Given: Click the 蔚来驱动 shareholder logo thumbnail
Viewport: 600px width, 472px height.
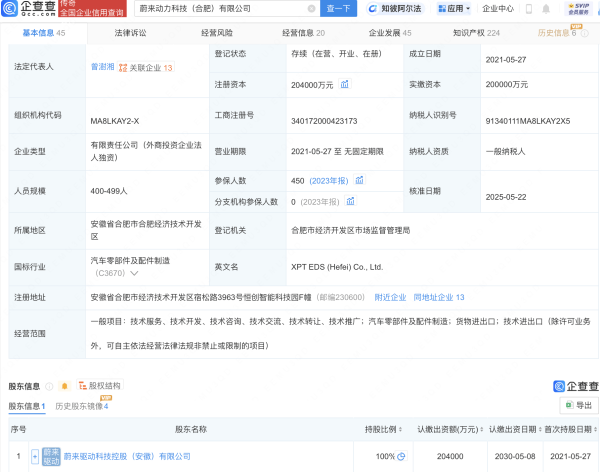Looking at the screenshot, I should pyautogui.click(x=50, y=456).
